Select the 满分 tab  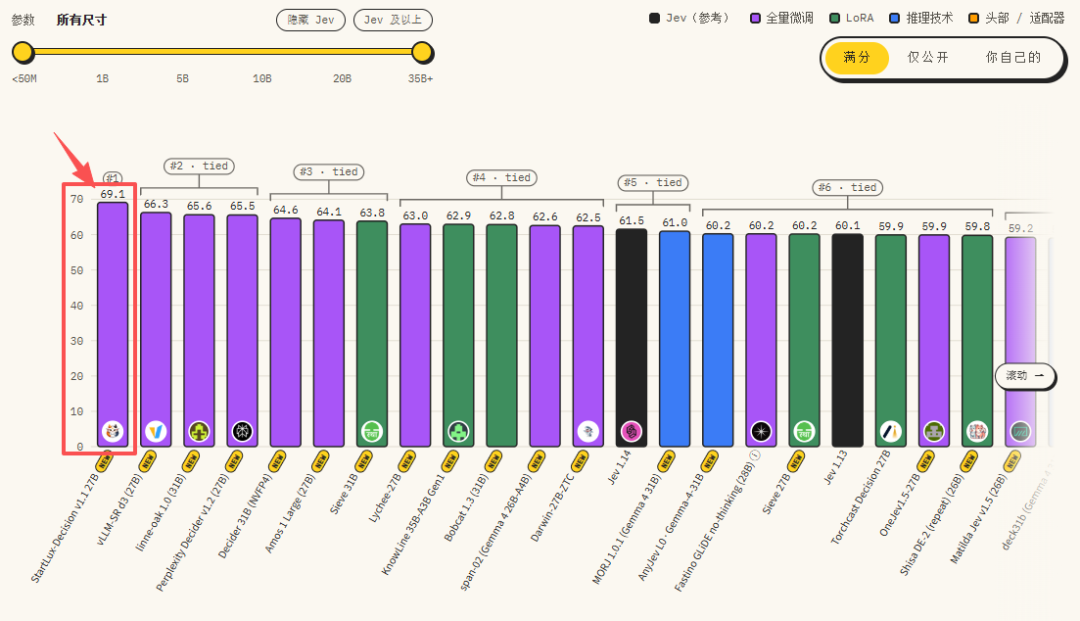pyautogui.click(x=857, y=57)
